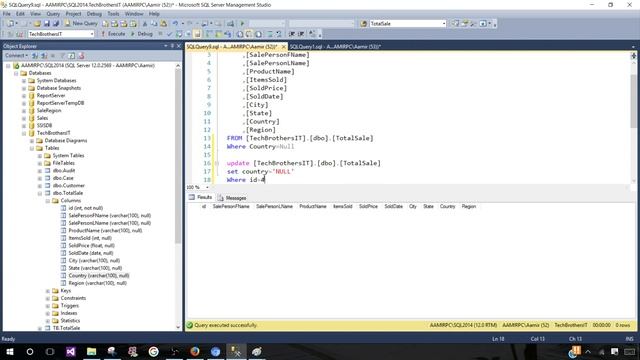This screenshot has height=360, width=640.
Task: Click Specify Values for Template Parameters icon
Action: (x=312, y=34)
